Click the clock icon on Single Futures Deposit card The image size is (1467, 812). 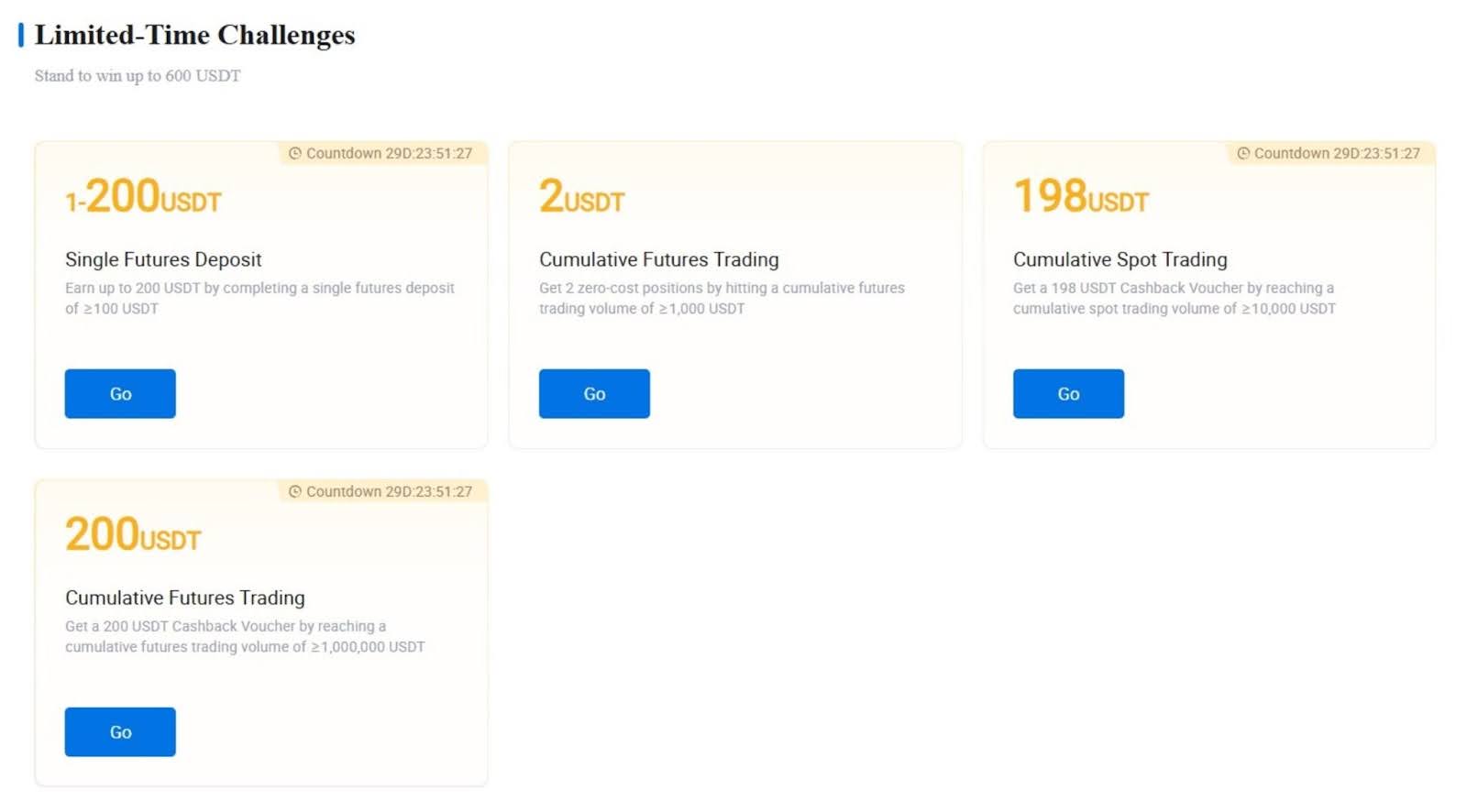(295, 154)
